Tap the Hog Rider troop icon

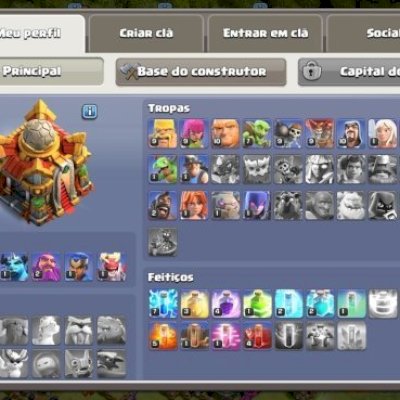click(162, 205)
